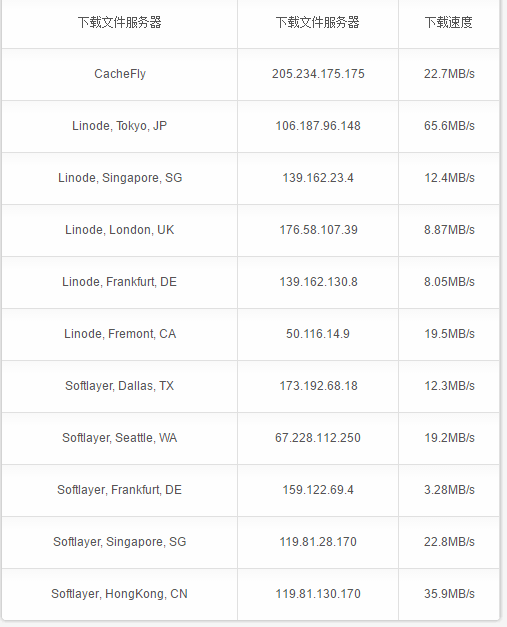
Task: Select Linode, London, UK cell
Action: pos(120,230)
